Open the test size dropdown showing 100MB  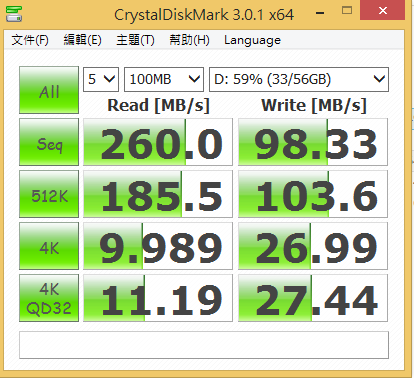(164, 79)
